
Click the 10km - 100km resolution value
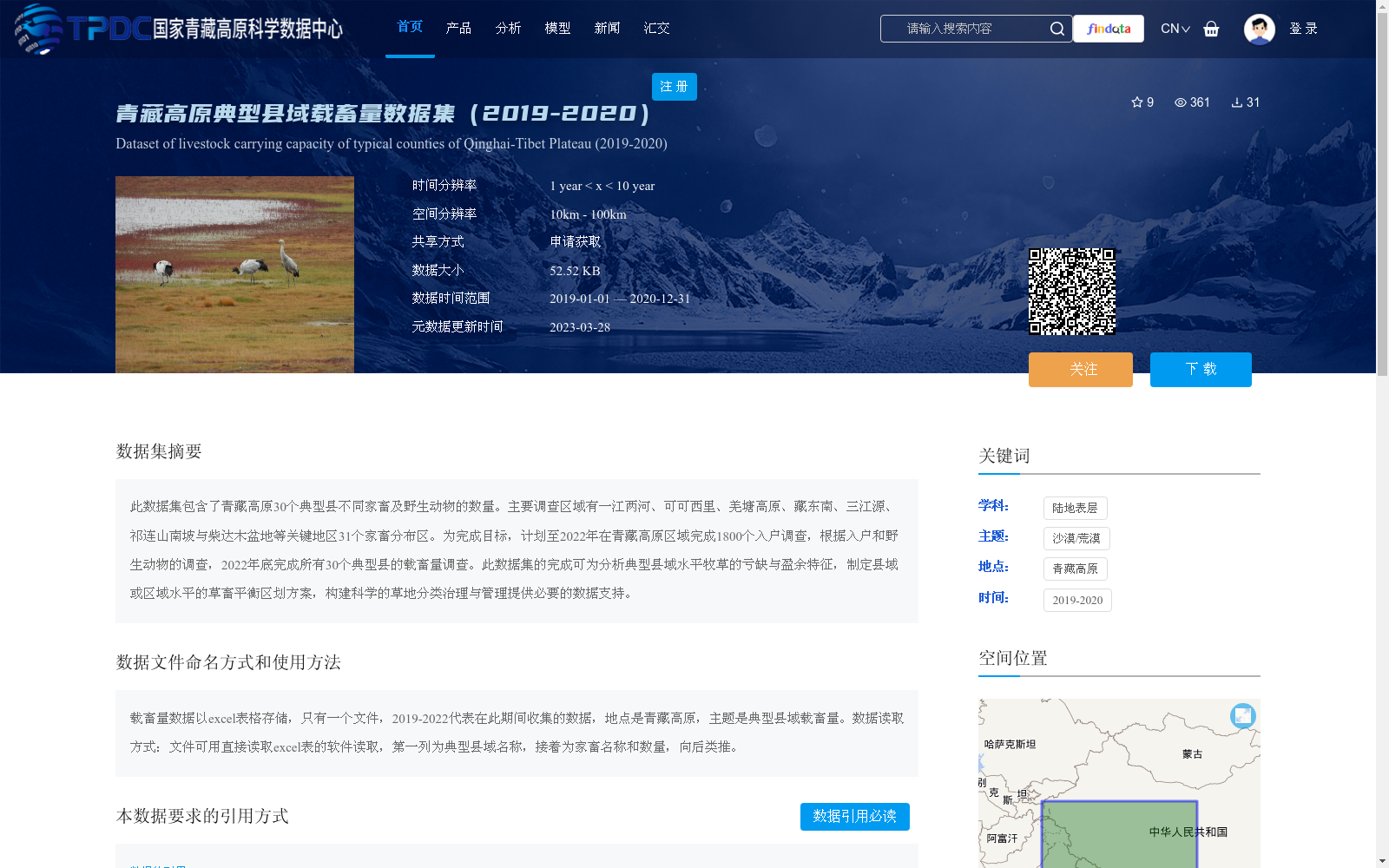588,214
